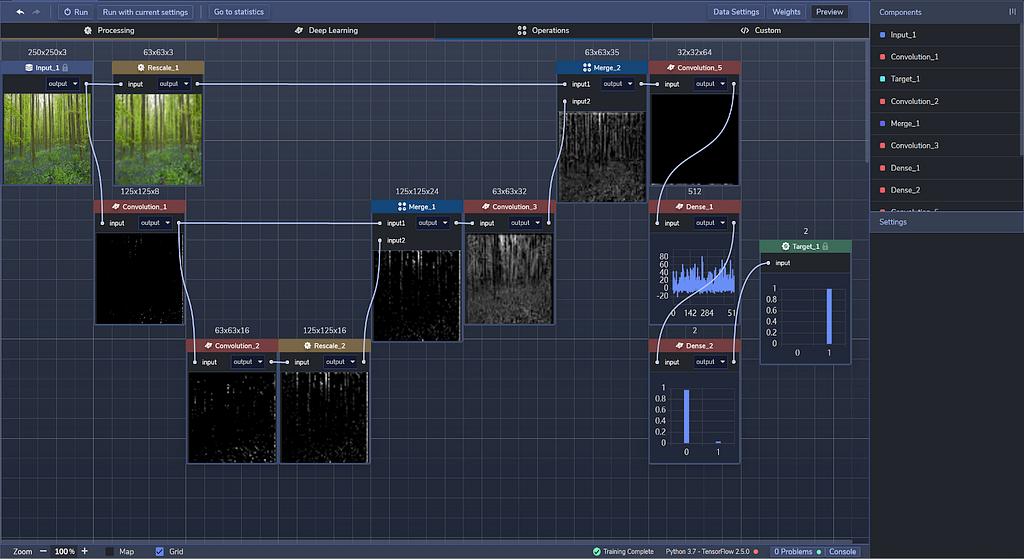
Task: Open the Custom tab
Action: 760,31
